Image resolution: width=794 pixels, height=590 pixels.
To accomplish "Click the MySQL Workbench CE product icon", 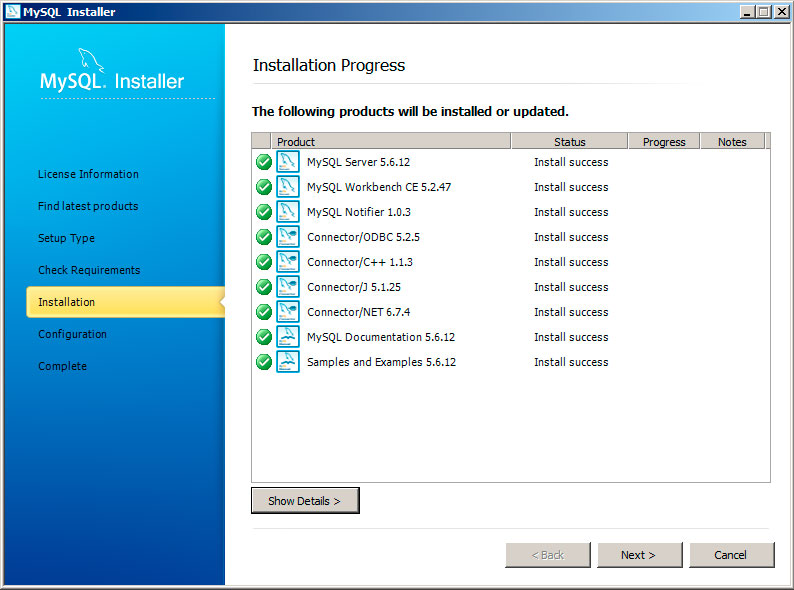I will pyautogui.click(x=288, y=187).
